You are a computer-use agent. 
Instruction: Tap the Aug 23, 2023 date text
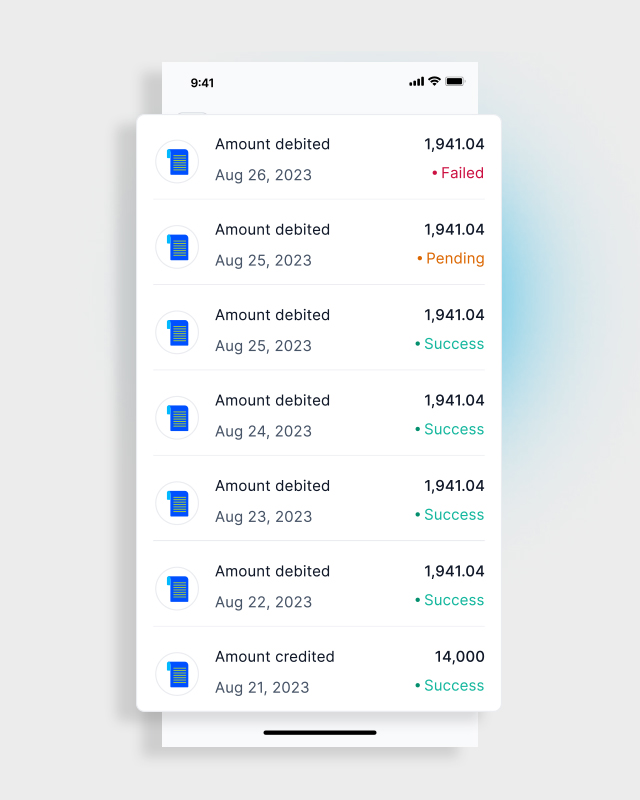(263, 517)
